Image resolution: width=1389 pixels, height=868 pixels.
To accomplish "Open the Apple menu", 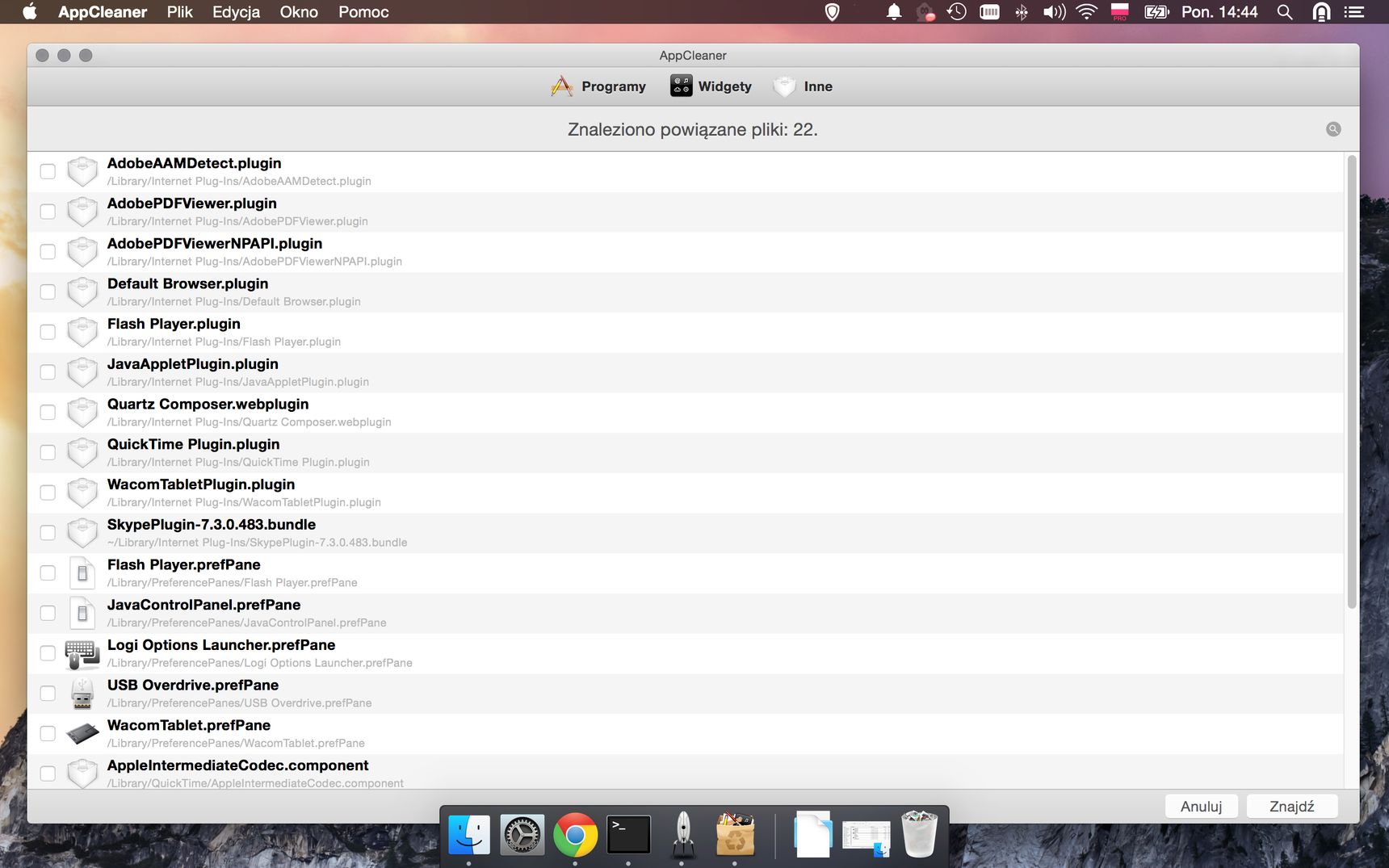I will 30,12.
